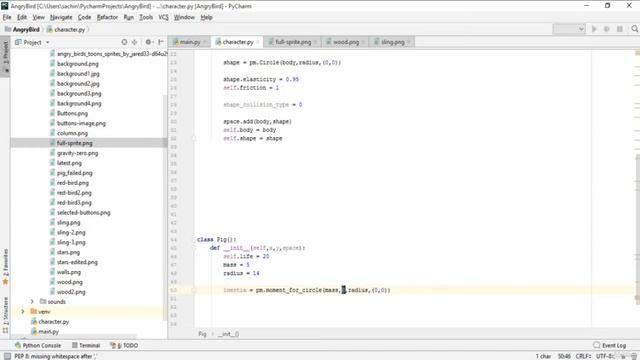Close the sling.png tab

[x=409, y=42]
